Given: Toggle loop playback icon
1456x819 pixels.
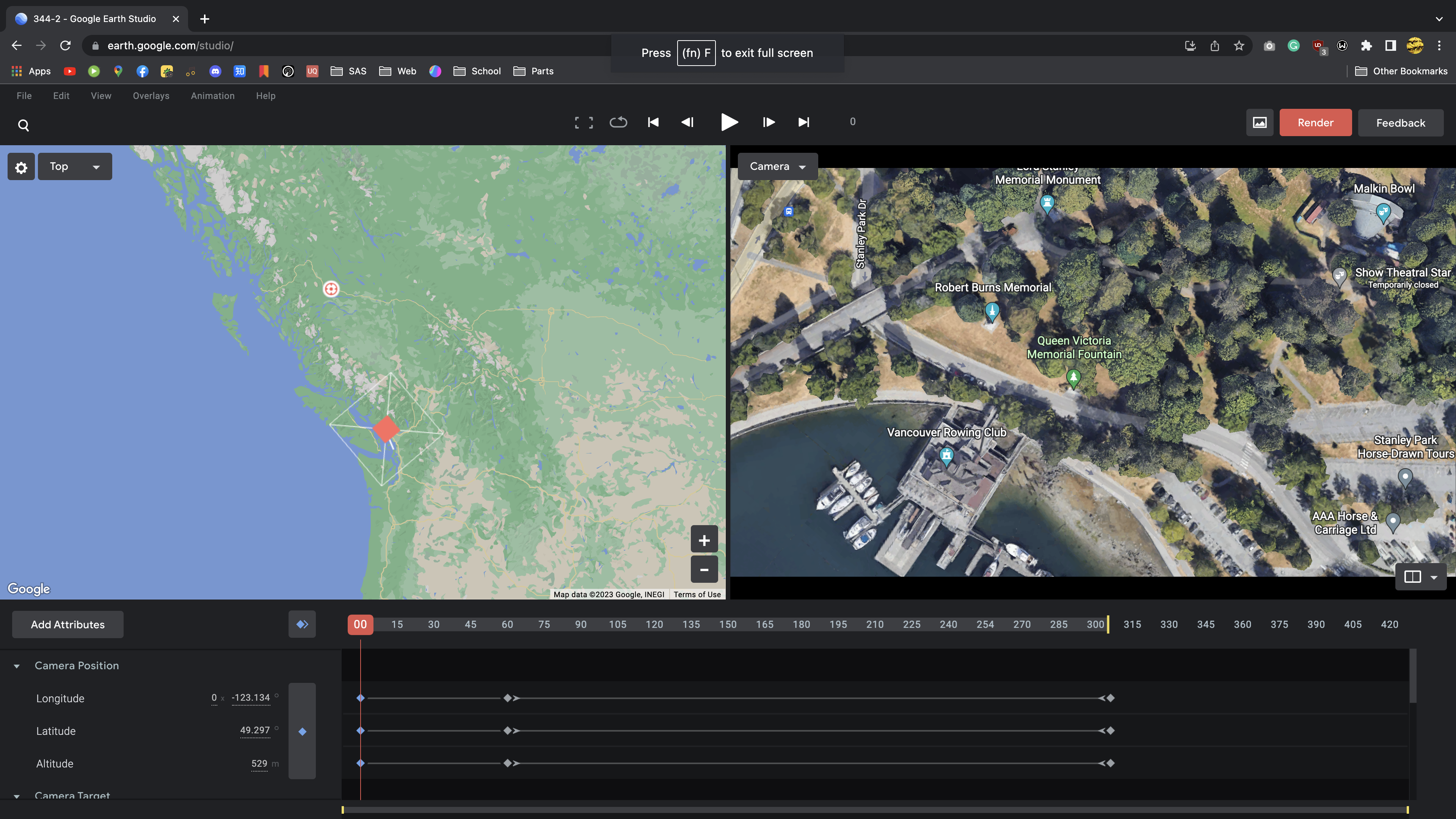Looking at the screenshot, I should 618,122.
